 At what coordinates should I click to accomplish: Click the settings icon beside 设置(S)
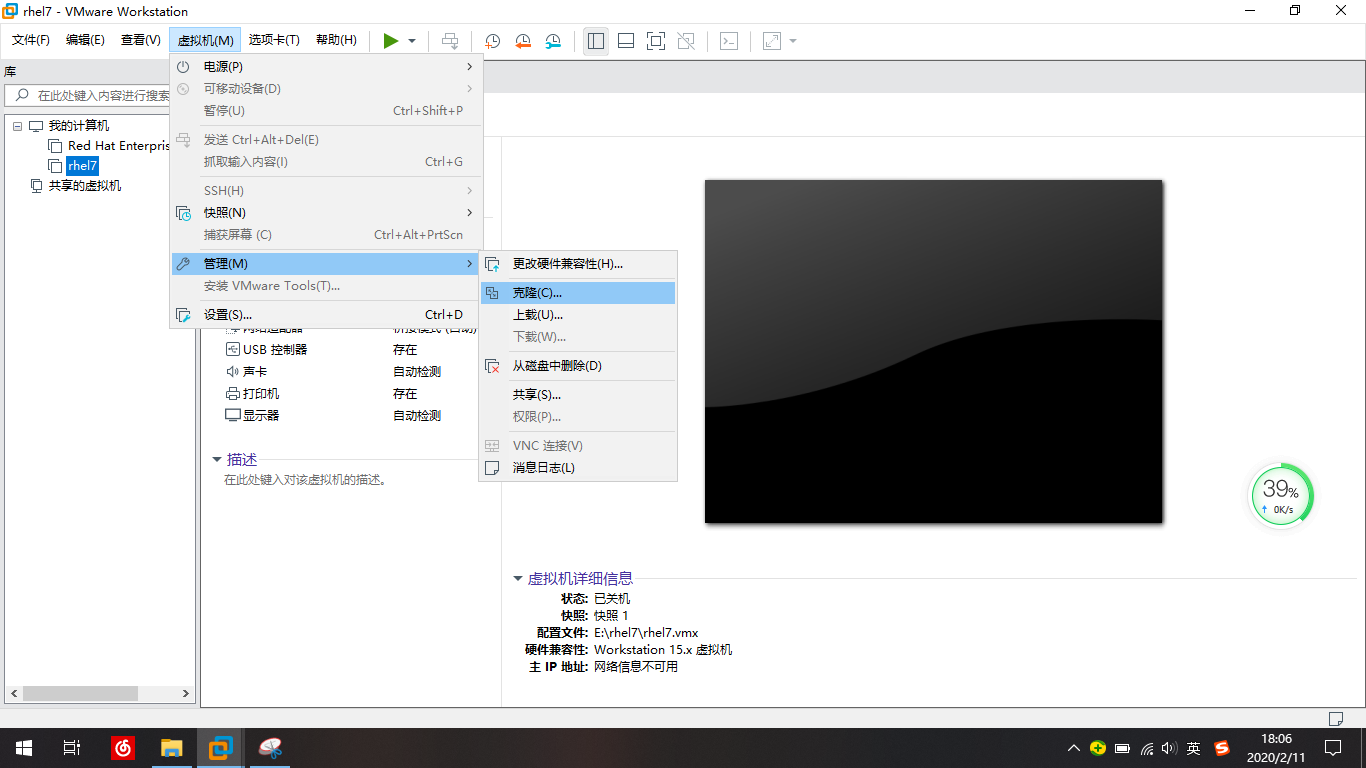coord(183,315)
